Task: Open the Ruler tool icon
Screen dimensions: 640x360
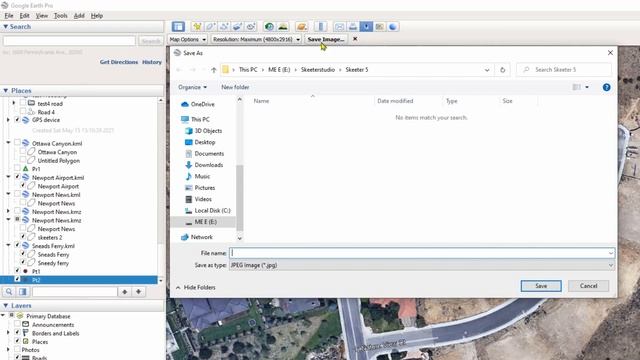Action: coord(321,27)
